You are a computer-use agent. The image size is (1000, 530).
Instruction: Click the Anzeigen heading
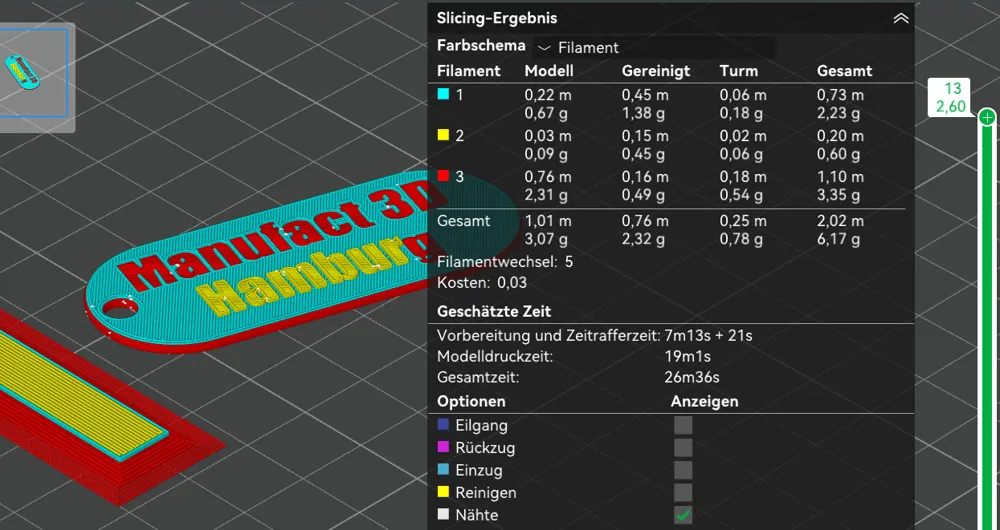click(x=704, y=401)
